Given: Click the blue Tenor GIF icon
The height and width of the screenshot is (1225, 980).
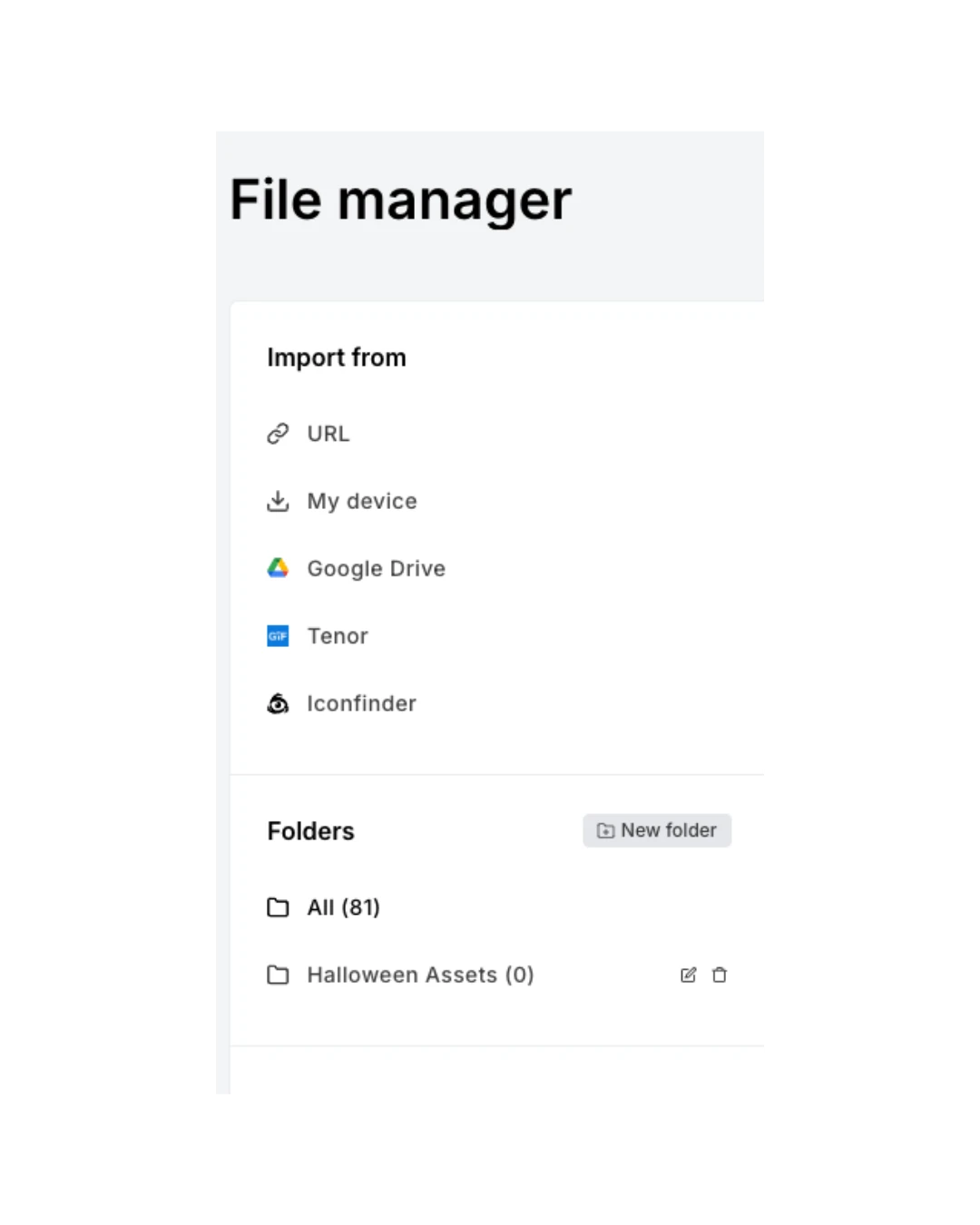Looking at the screenshot, I should (x=278, y=636).
